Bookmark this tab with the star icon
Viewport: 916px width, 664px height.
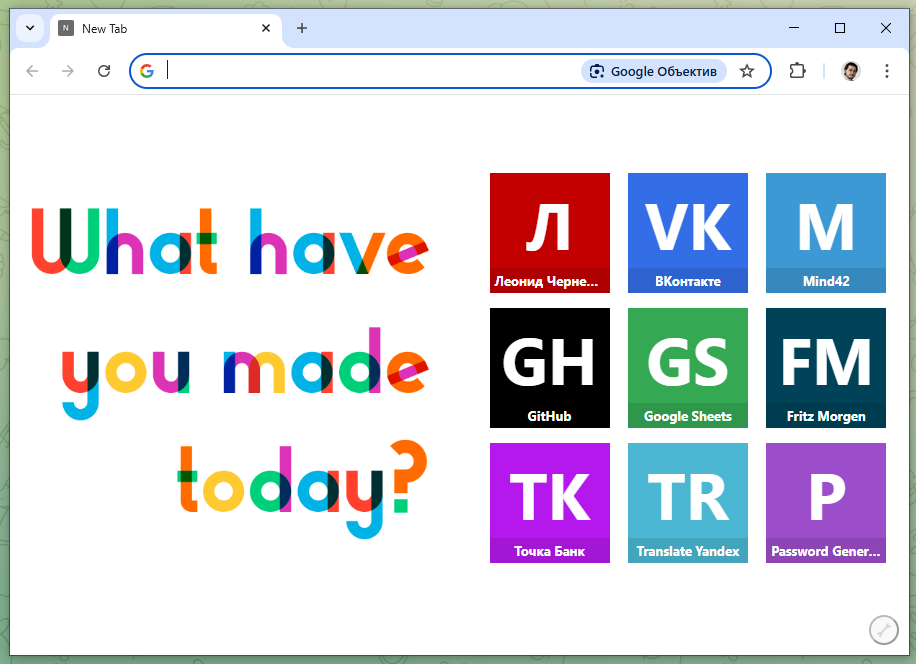746,71
